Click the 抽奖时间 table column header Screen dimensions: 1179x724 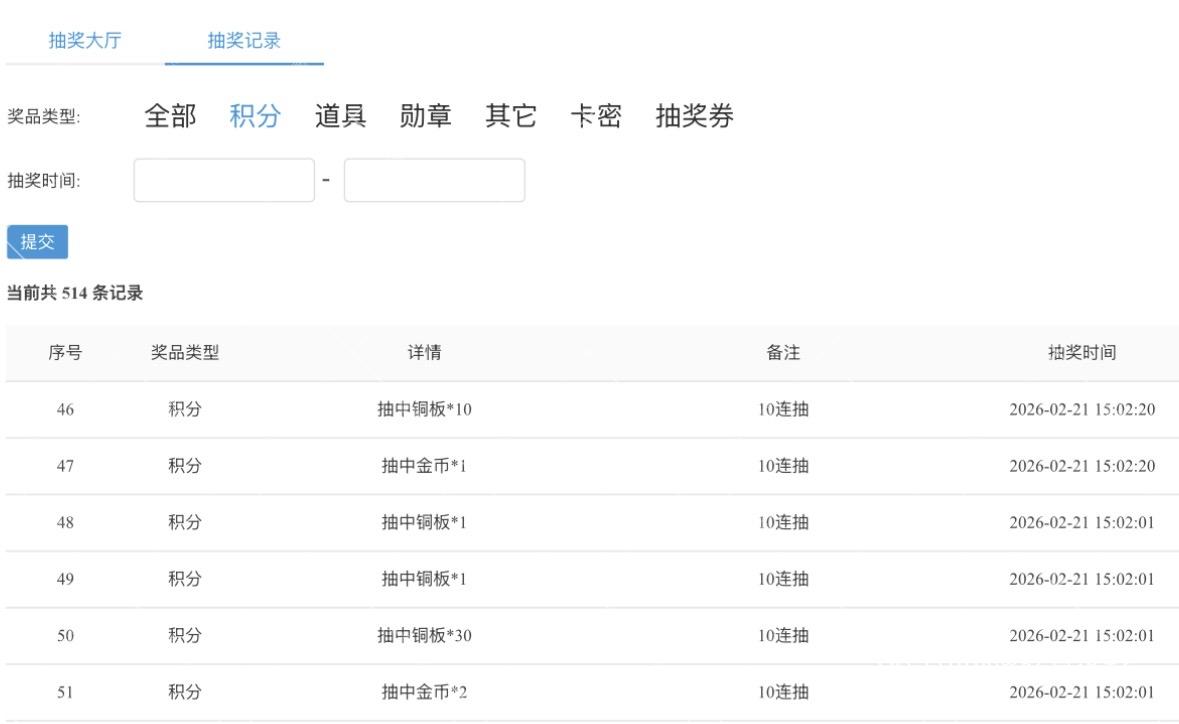click(1082, 353)
